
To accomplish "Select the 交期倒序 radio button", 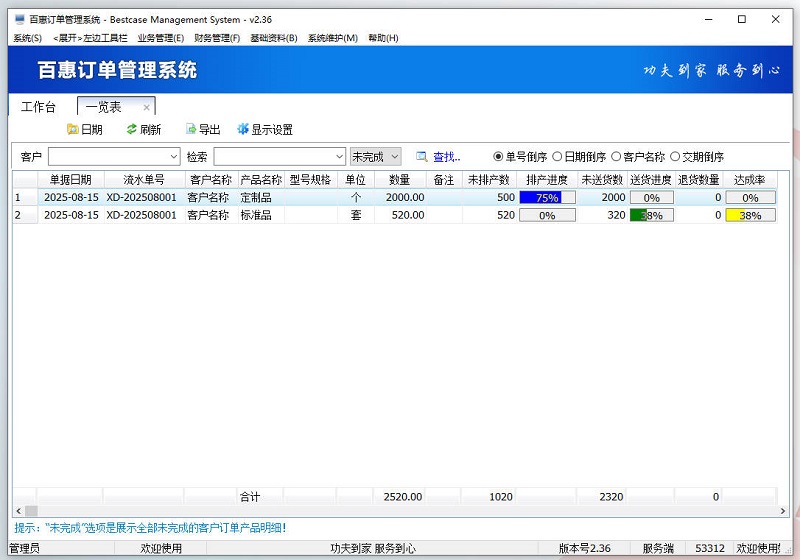I will [x=675, y=157].
